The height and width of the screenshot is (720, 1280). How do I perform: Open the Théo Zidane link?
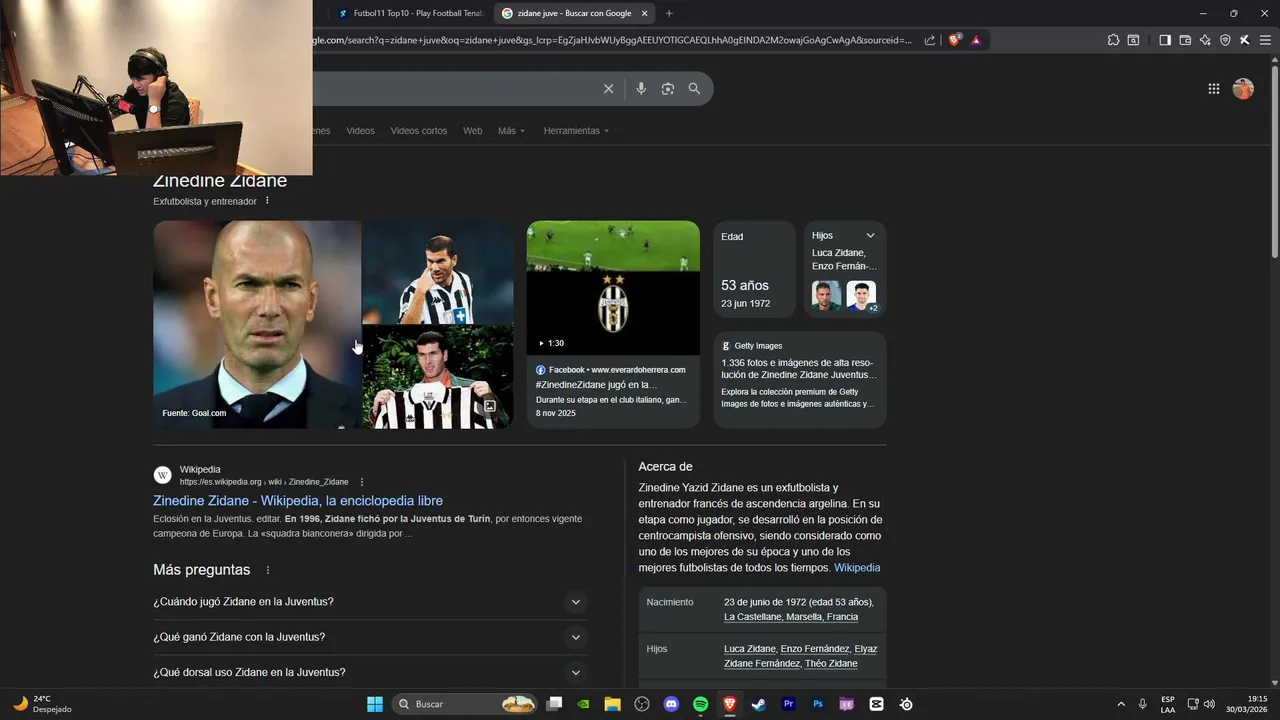pos(831,664)
